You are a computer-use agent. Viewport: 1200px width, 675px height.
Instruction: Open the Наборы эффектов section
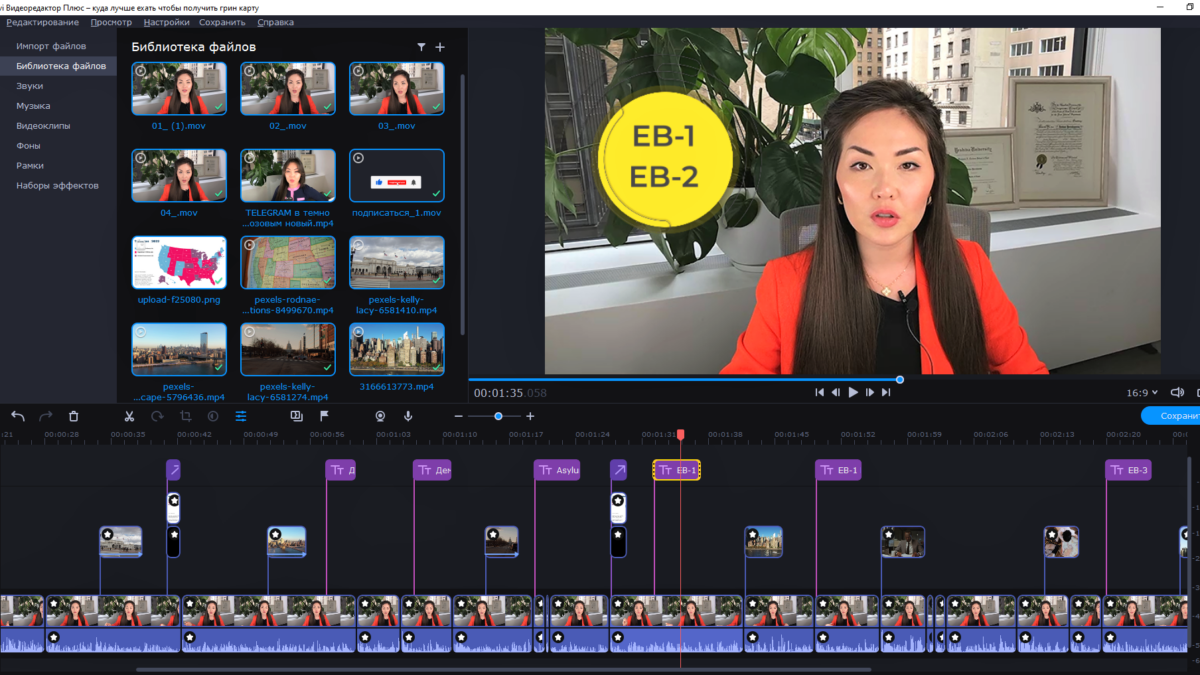point(57,186)
